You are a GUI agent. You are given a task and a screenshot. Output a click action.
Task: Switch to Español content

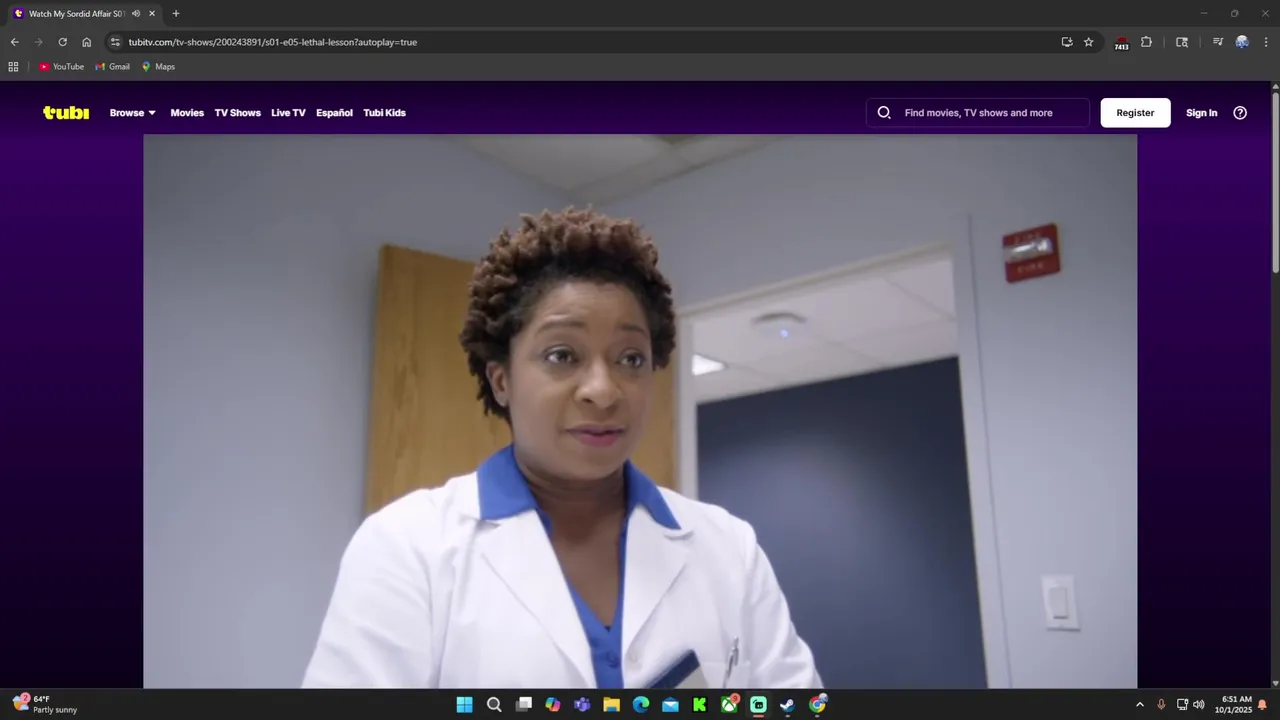pyautogui.click(x=334, y=113)
